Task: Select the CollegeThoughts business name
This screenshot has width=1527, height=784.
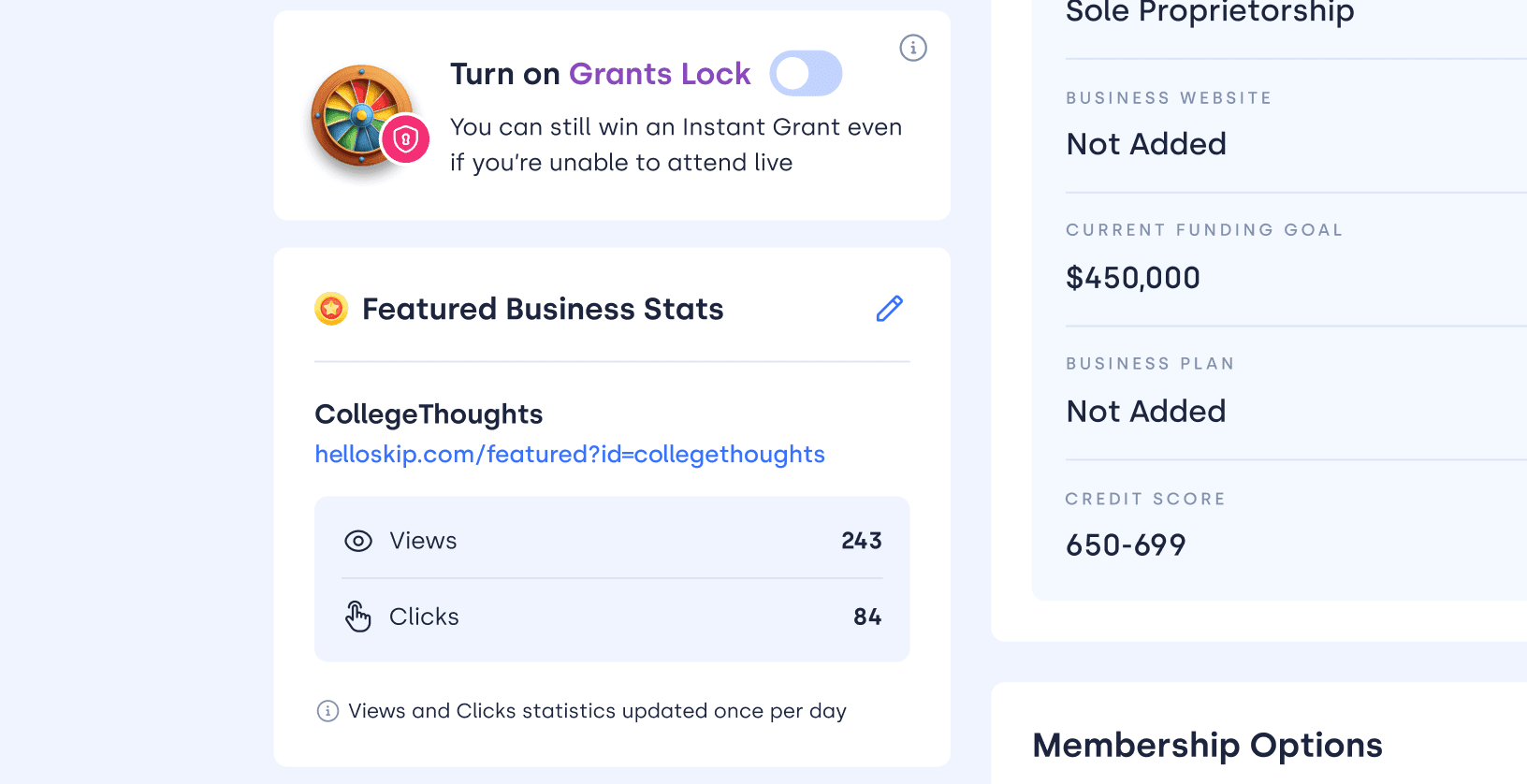Action: click(429, 414)
